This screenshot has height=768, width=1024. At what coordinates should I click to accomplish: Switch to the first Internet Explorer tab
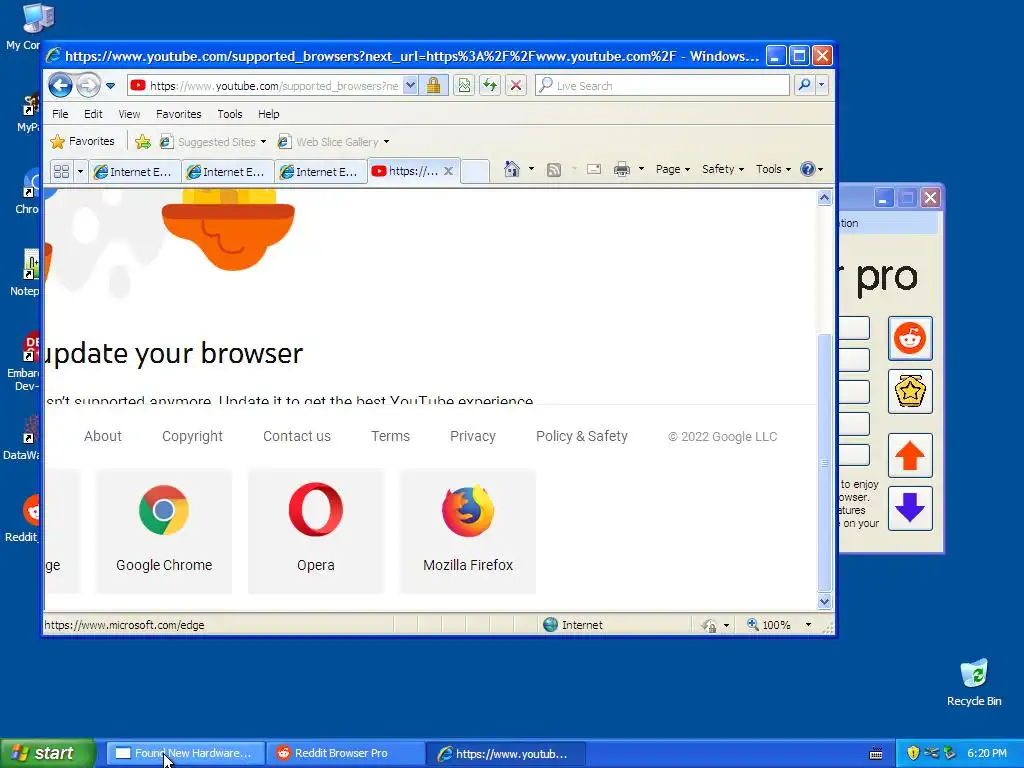134,172
